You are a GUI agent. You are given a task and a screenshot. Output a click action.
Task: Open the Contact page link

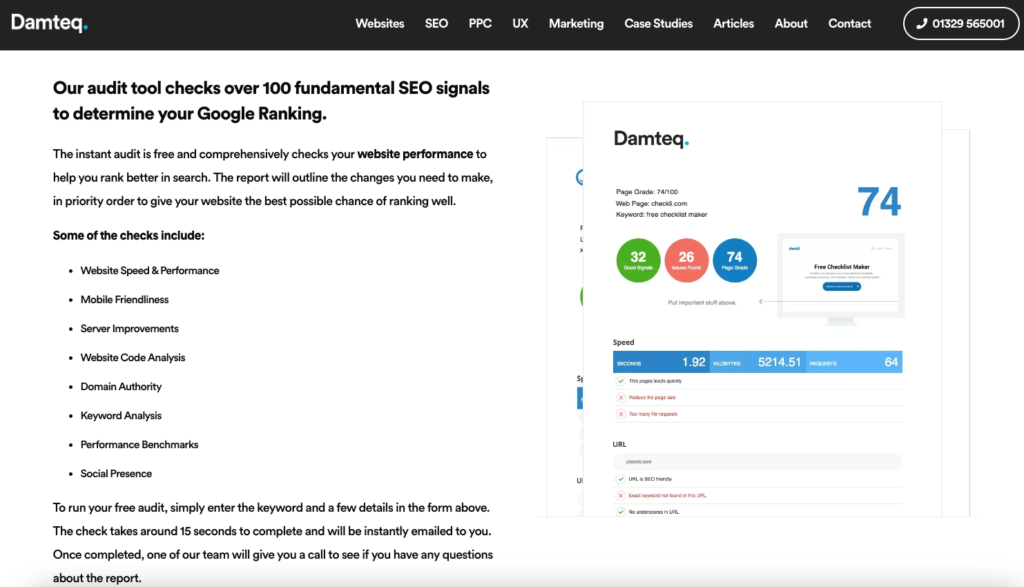coord(849,24)
